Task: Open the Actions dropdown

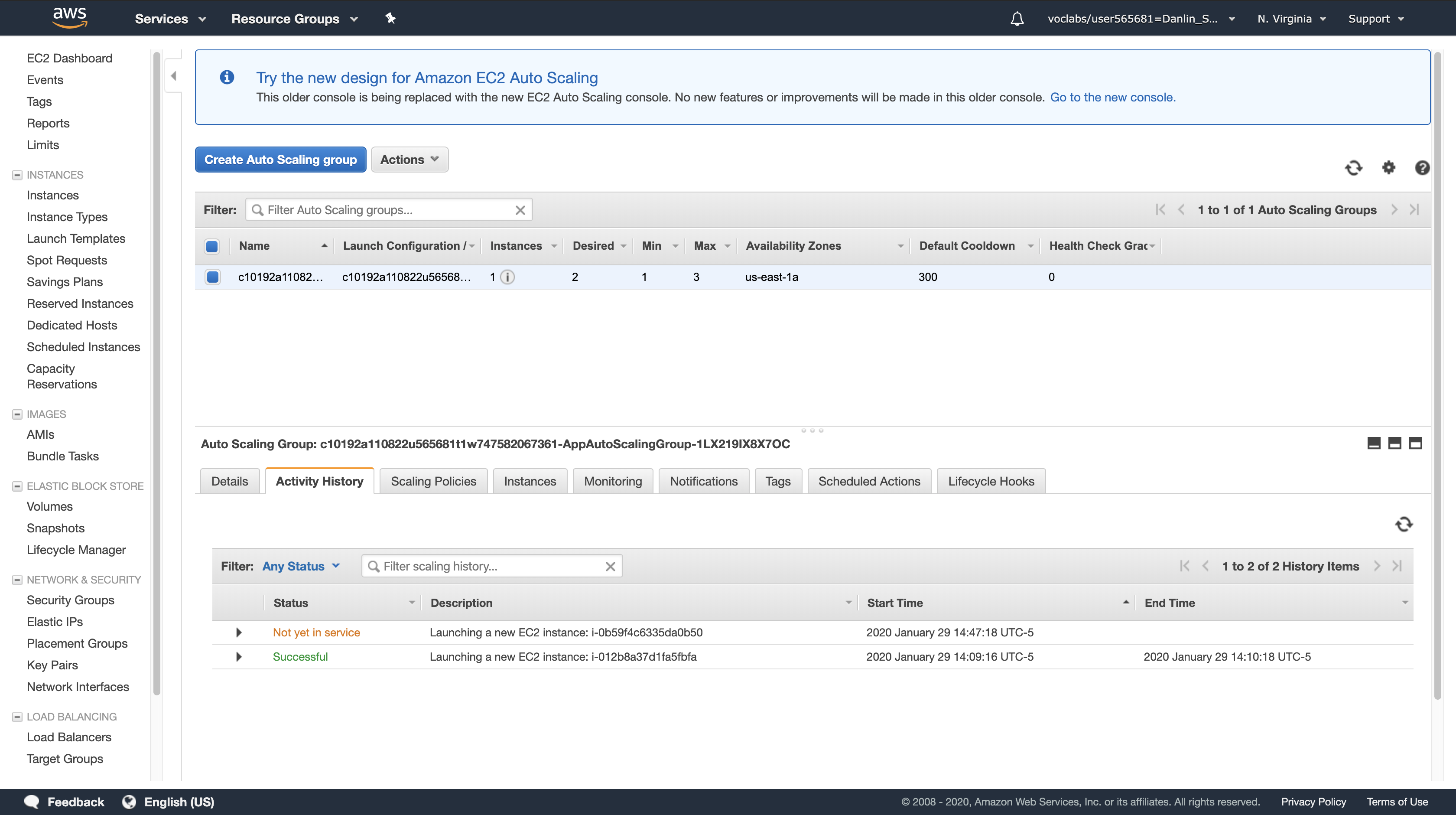Action: coord(409,160)
